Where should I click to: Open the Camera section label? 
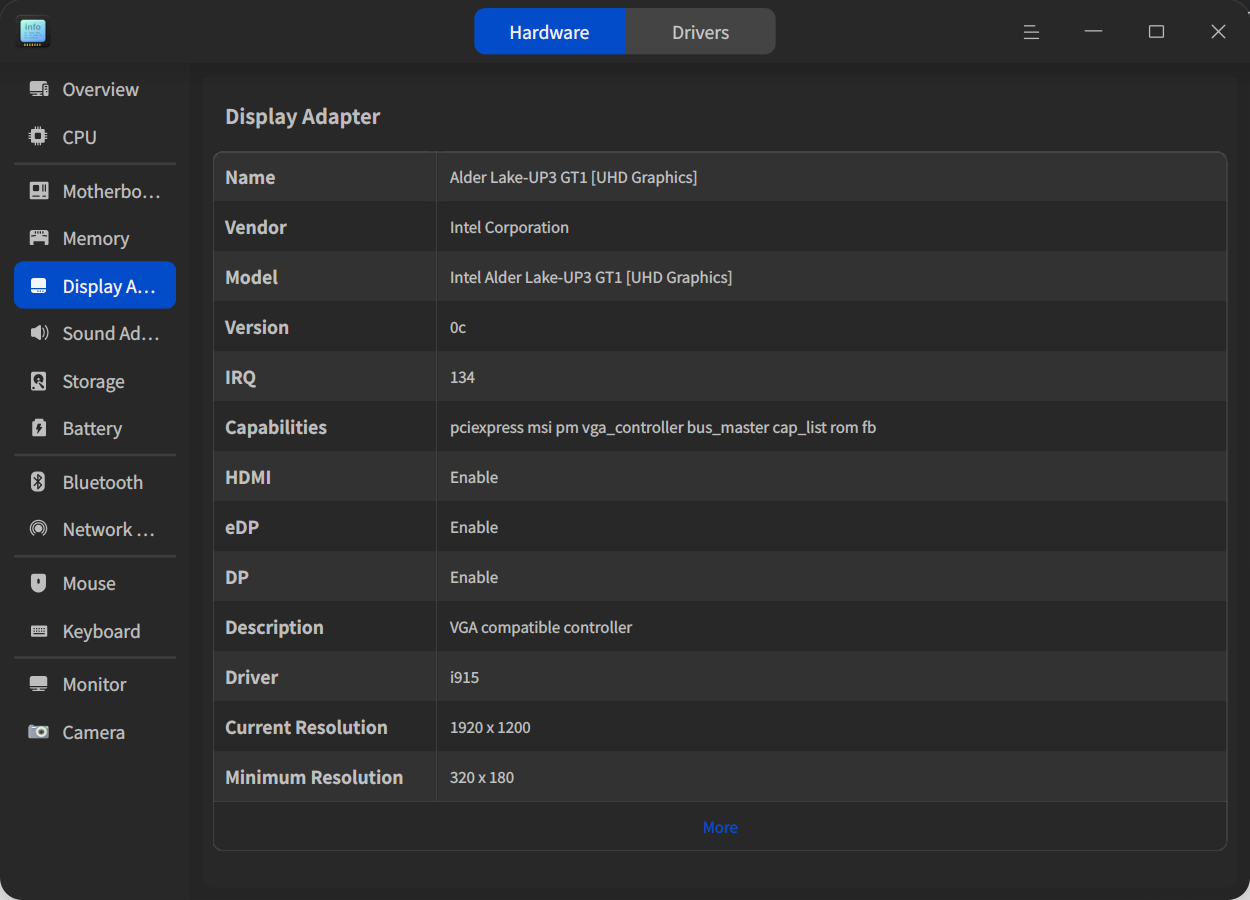tap(93, 732)
